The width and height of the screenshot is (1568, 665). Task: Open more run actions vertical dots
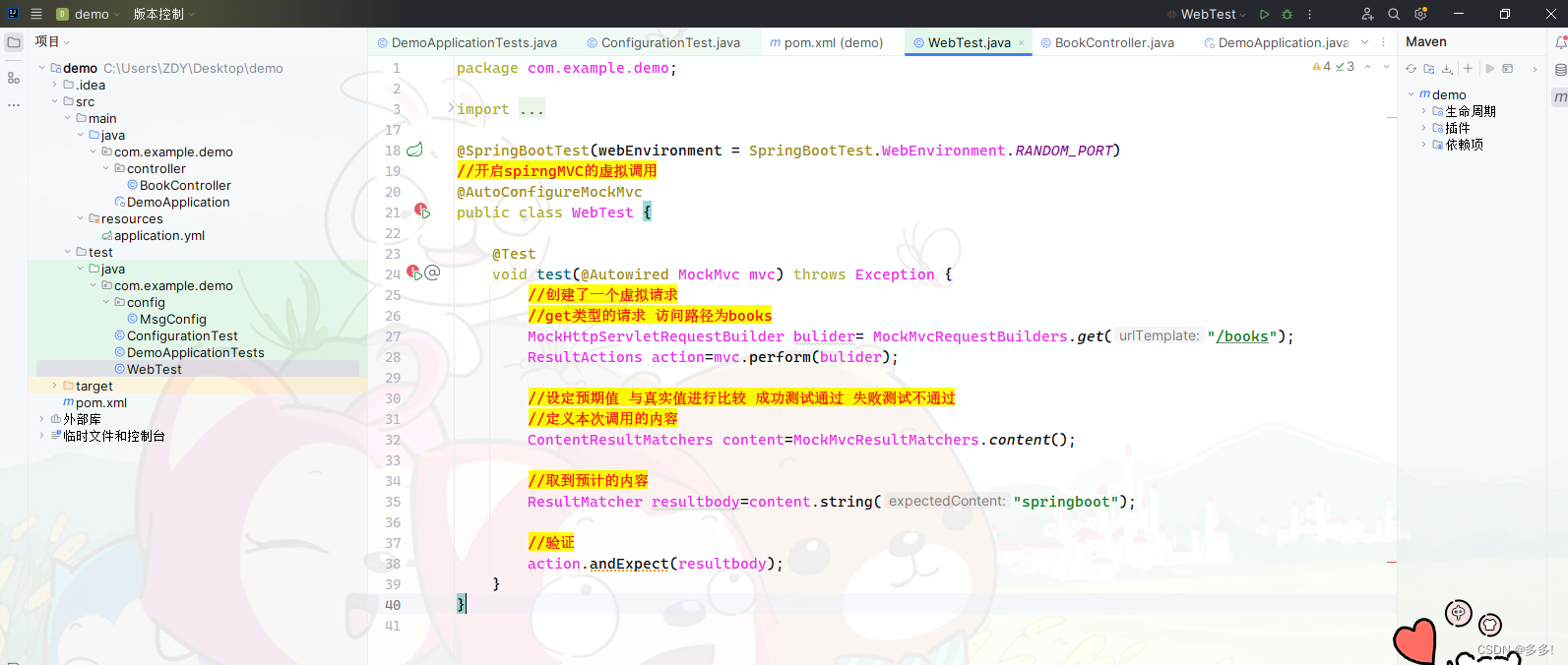click(1309, 14)
